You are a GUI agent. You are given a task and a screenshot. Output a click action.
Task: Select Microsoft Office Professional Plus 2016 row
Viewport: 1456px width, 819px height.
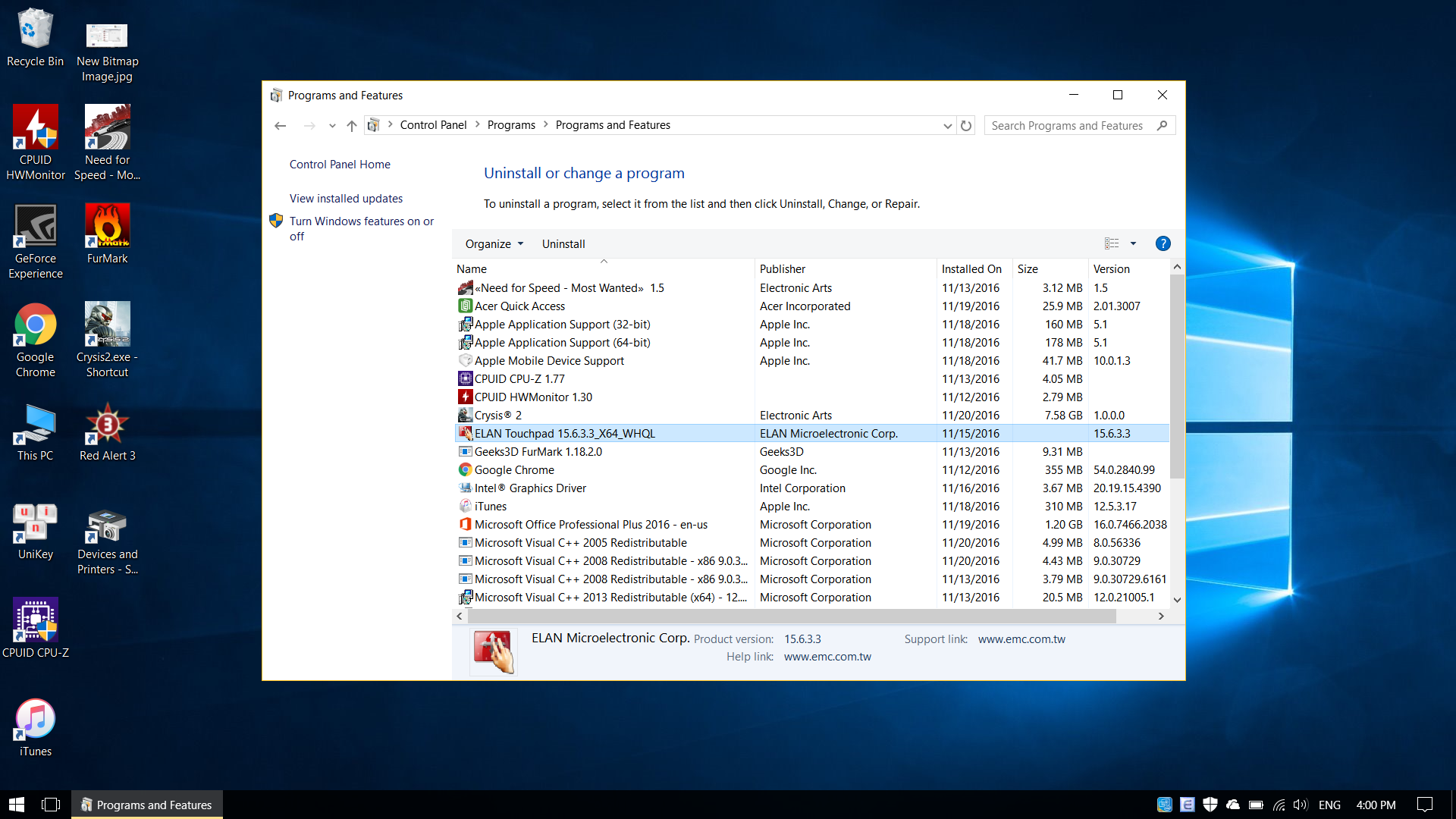(811, 525)
